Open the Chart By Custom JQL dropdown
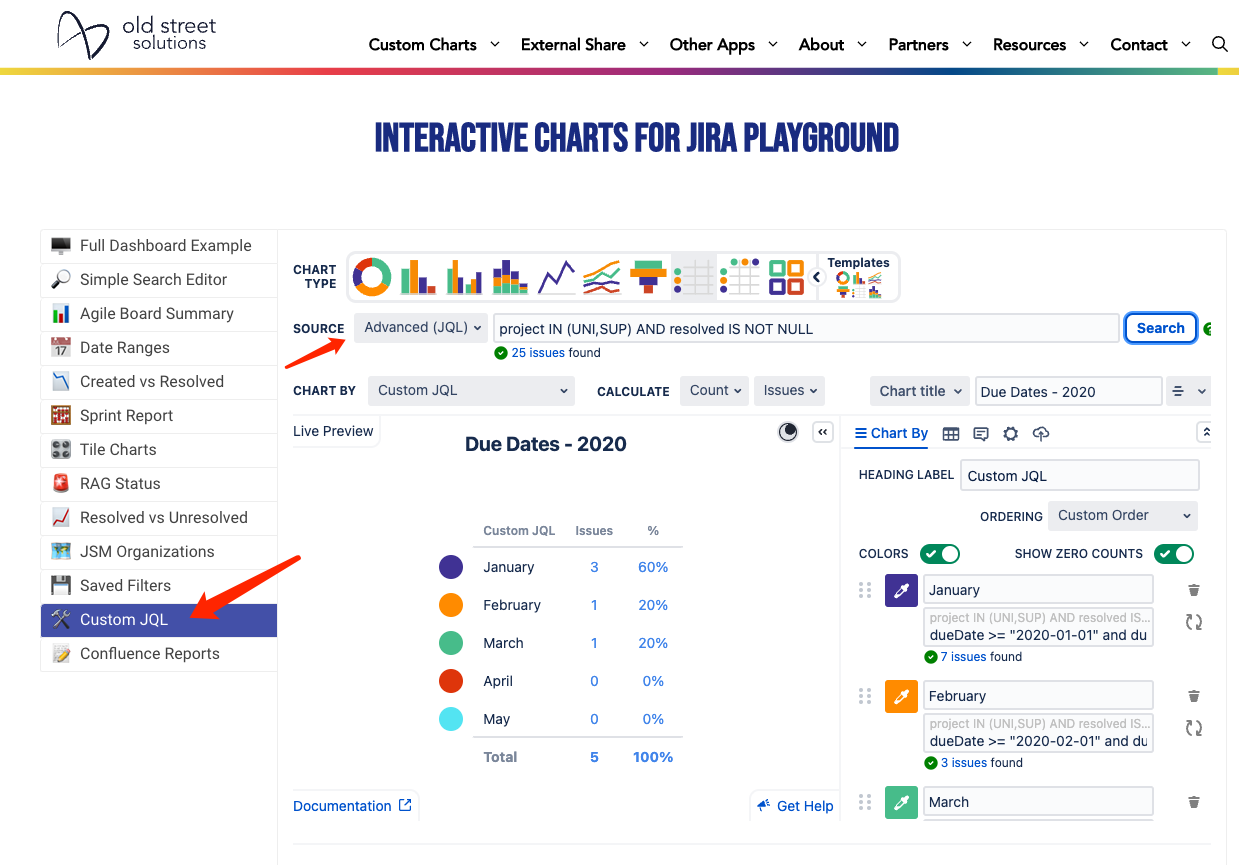 click(x=471, y=391)
